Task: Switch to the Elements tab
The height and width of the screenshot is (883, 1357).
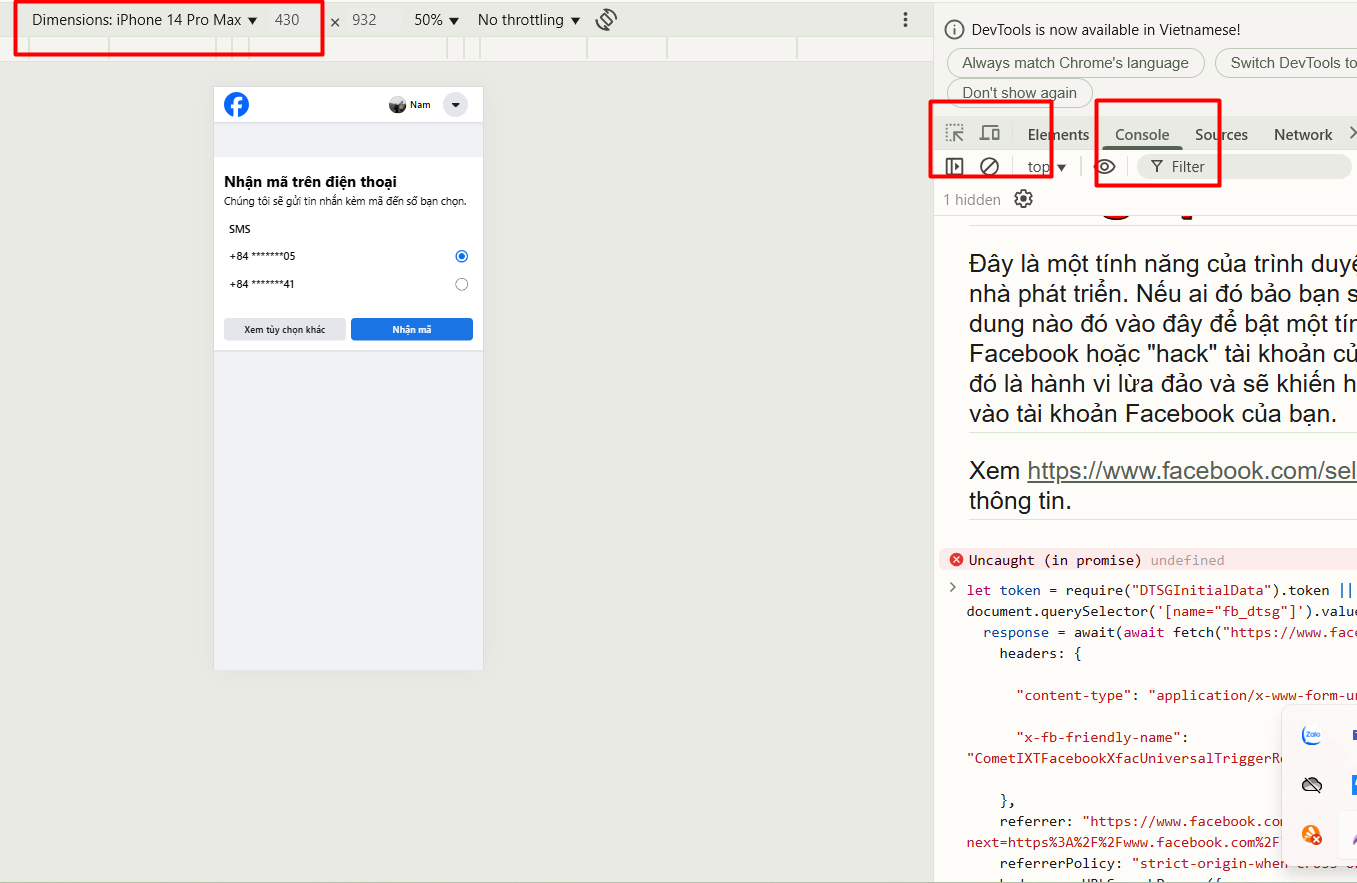Action: click(x=1058, y=135)
